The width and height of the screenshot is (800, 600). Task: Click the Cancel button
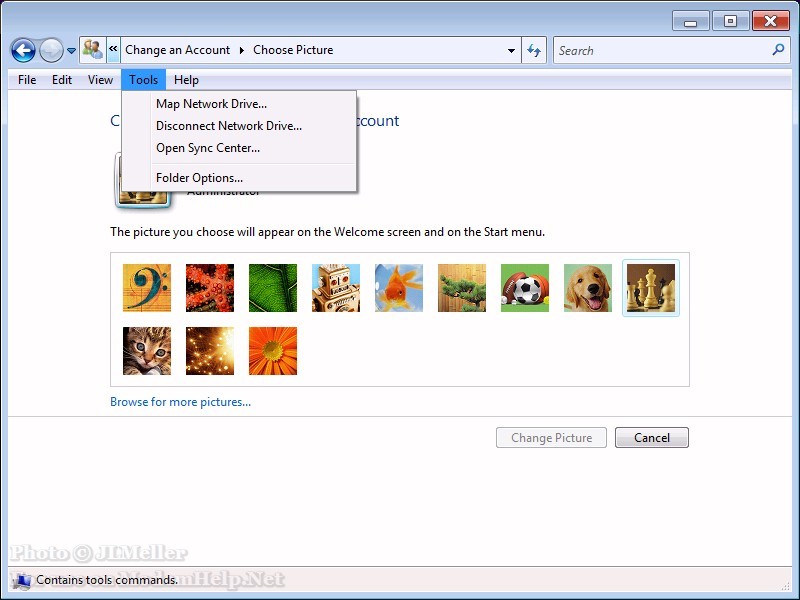click(x=652, y=438)
